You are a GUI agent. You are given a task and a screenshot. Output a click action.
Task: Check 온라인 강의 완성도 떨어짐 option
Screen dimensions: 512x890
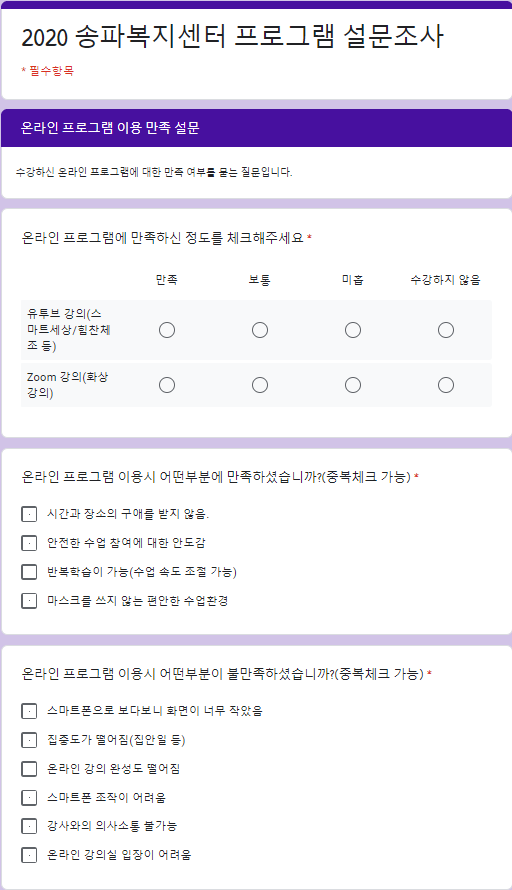[x=29, y=769]
